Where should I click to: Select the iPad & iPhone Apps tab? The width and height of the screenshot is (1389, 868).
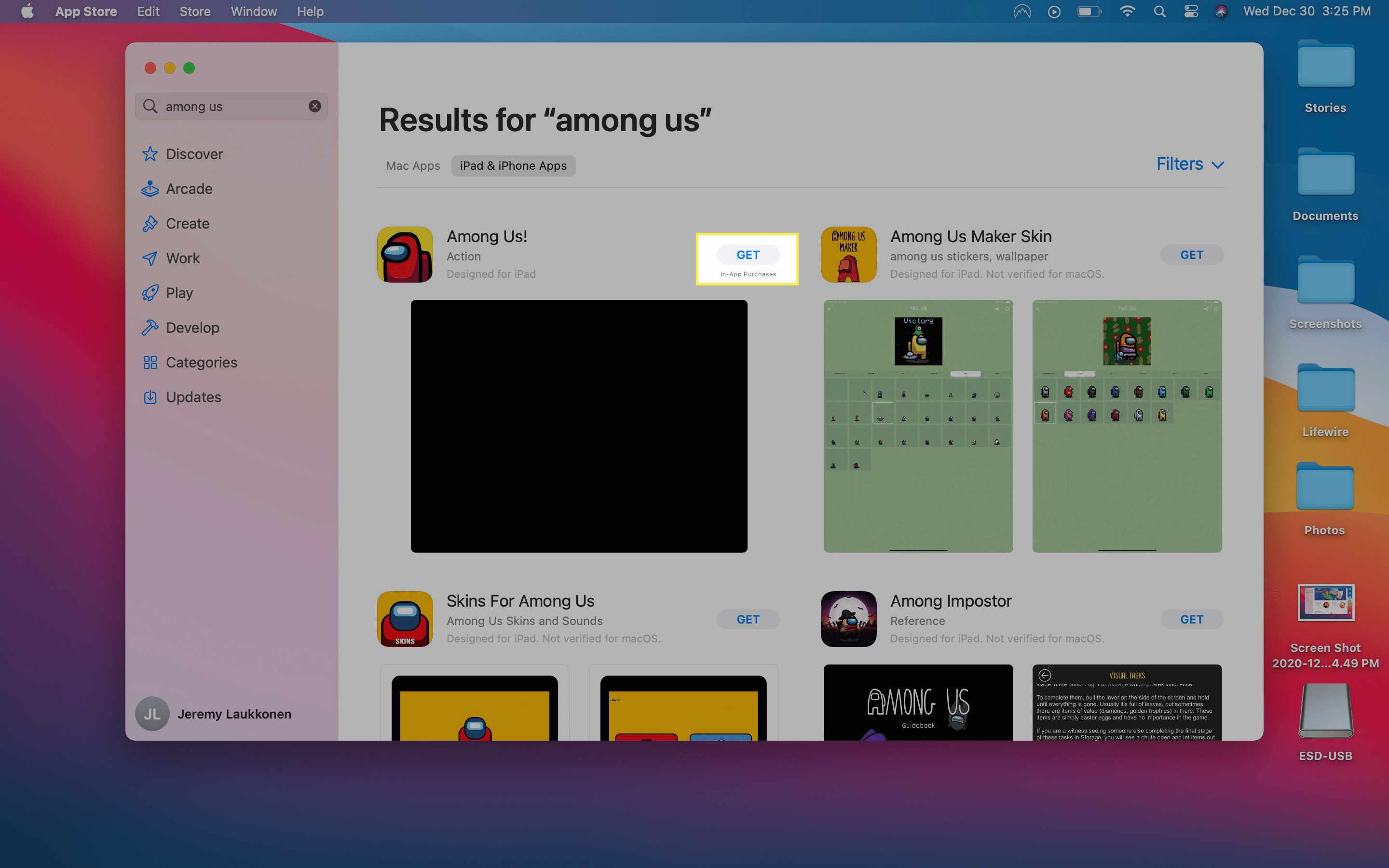click(x=513, y=165)
